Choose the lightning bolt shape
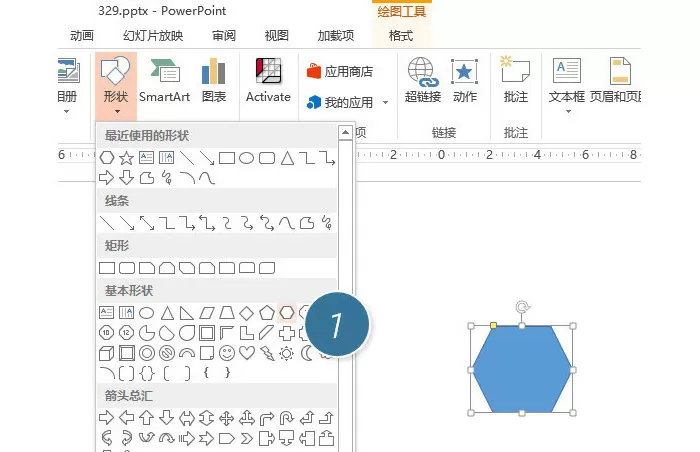The height and width of the screenshot is (452, 700). pyautogui.click(x=267, y=353)
